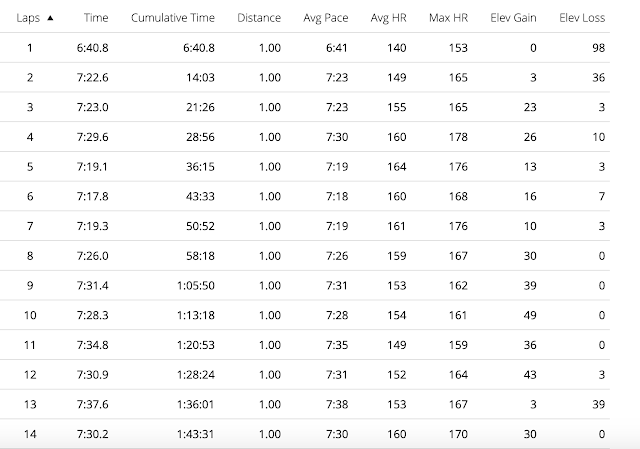The height and width of the screenshot is (449, 640).
Task: Click the sort arrow next to Laps
Action: pos(51,18)
